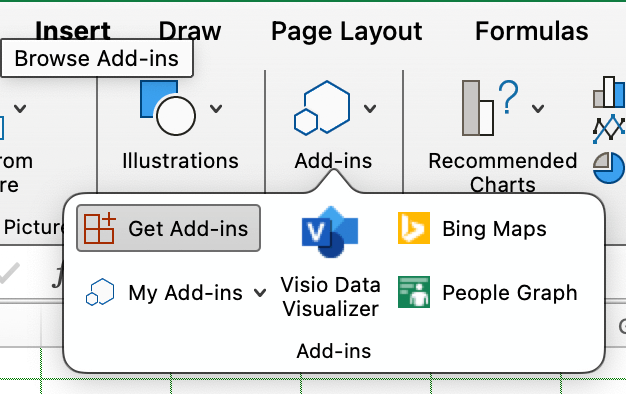Open the People Graph add-in icon

414,292
